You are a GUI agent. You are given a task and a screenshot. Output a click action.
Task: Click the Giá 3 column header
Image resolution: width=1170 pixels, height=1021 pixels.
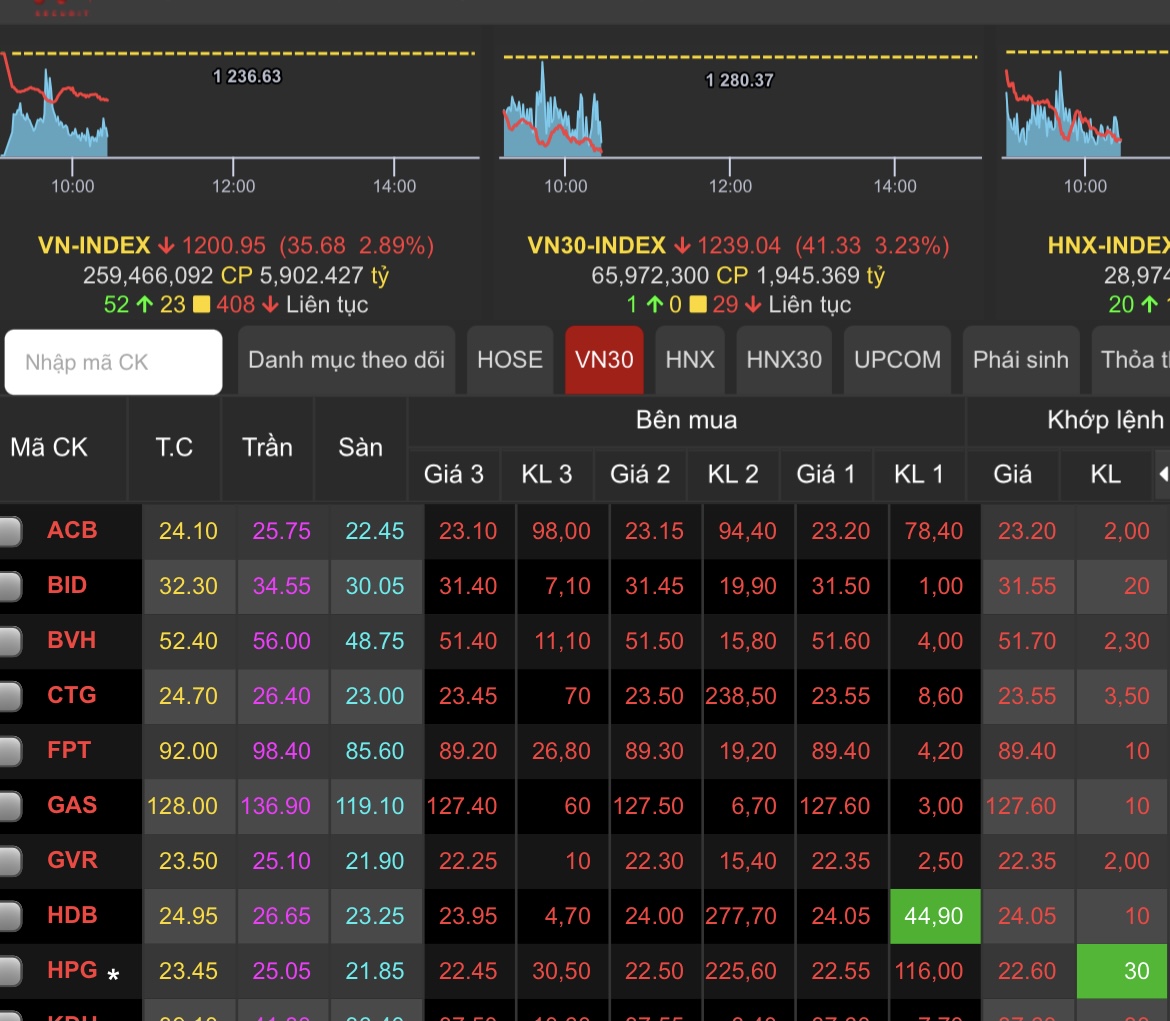click(x=454, y=474)
